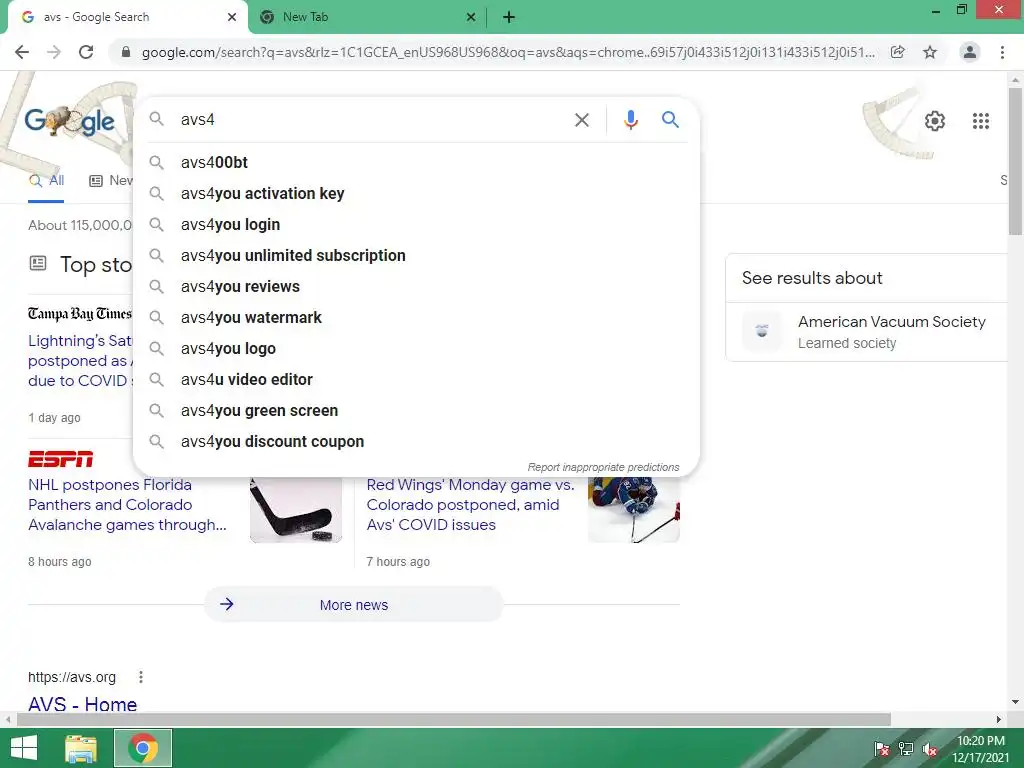Open a new tab with the plus button

click(x=509, y=17)
